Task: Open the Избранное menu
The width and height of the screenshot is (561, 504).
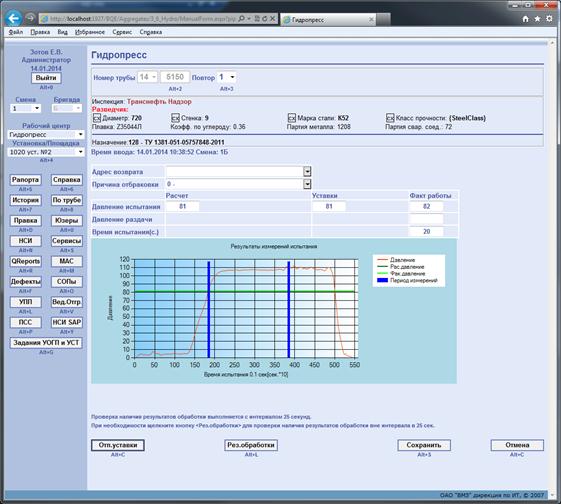Action: pyautogui.click(x=90, y=32)
